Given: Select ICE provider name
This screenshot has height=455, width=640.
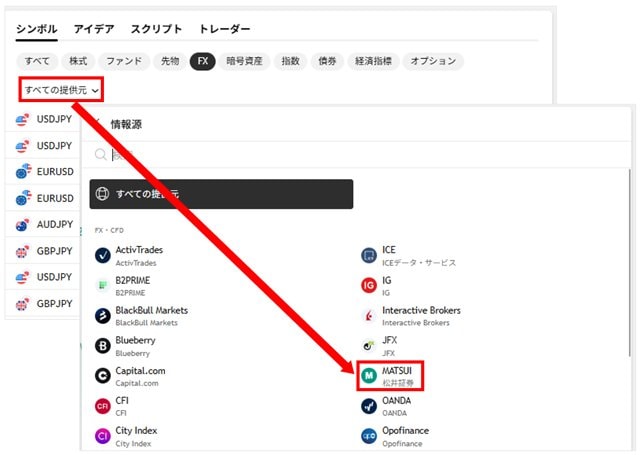Looking at the screenshot, I should (389, 250).
